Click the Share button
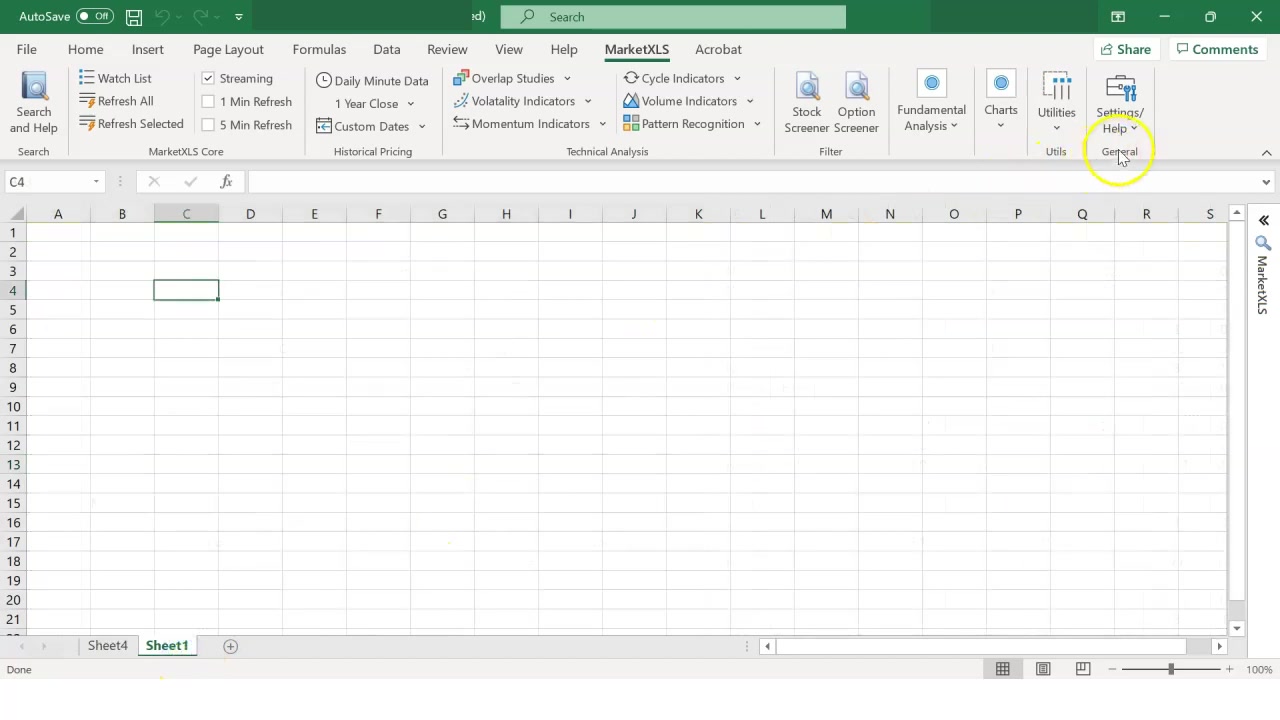The height and width of the screenshot is (720, 1280). coord(1125,49)
